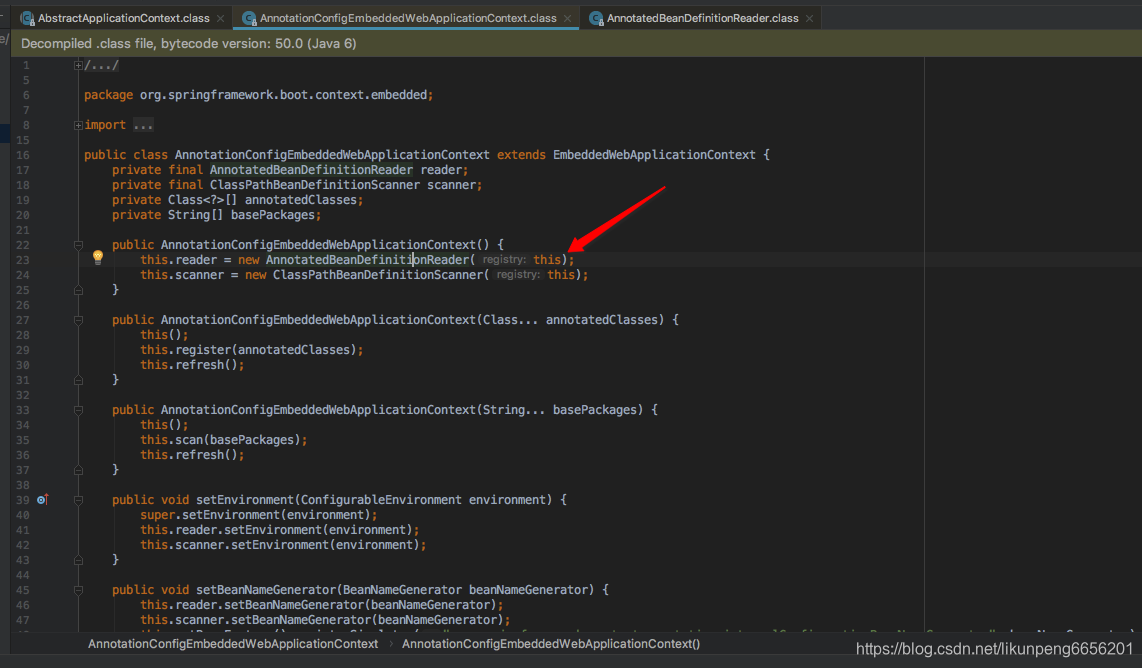Click ClassPathBeanDefinitionScanner type on line 18

click(315, 185)
